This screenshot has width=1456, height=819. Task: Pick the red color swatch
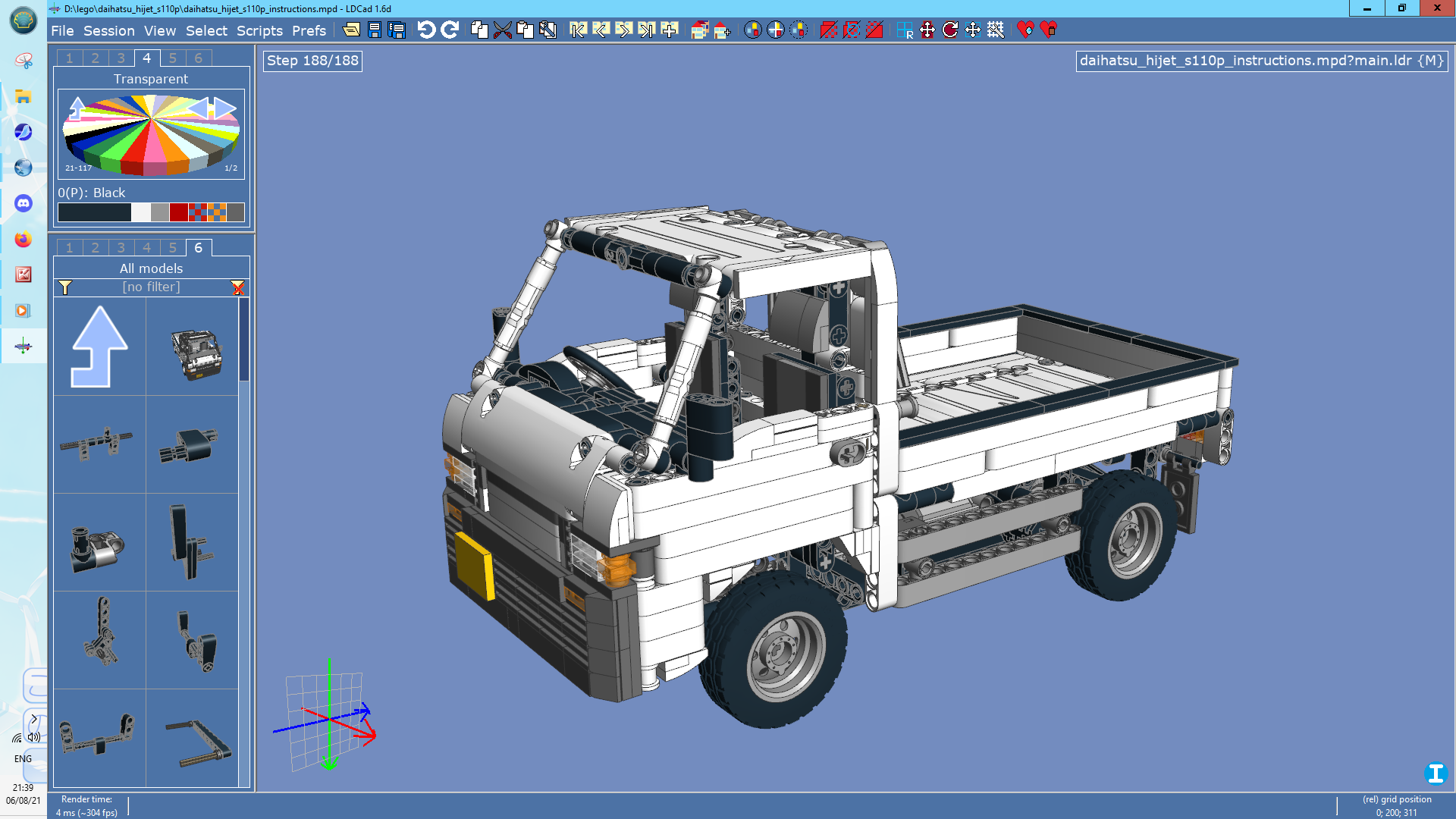(x=178, y=213)
